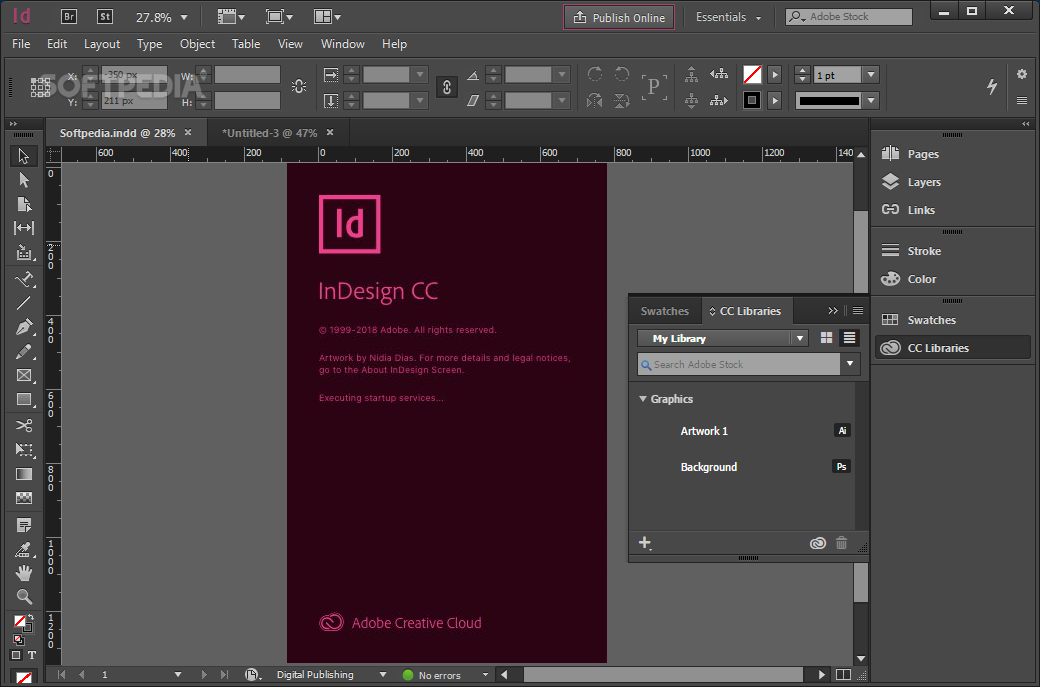Select the Direct Selection tool
The height and width of the screenshot is (687, 1040).
(x=24, y=180)
